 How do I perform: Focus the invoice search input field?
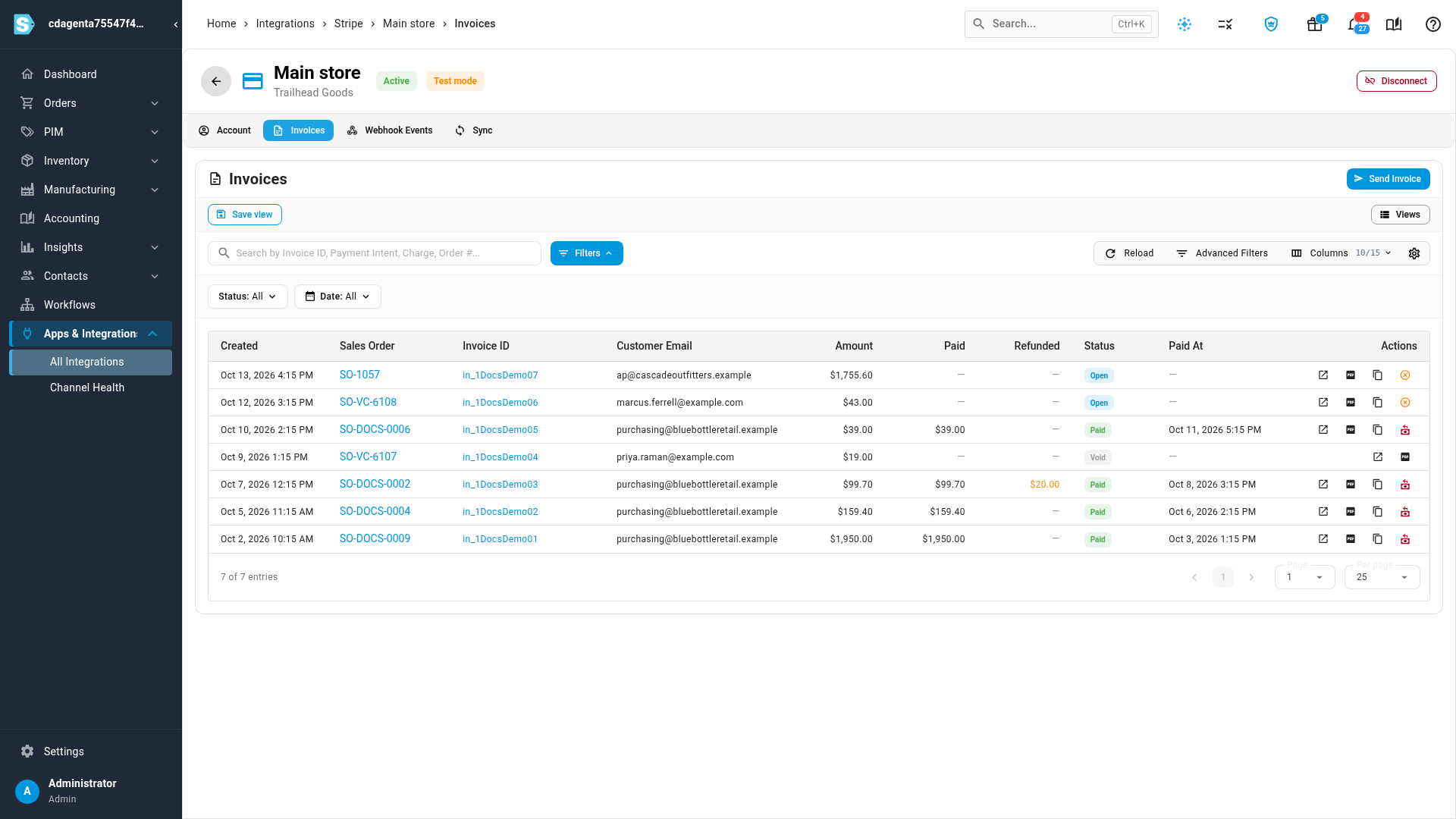coord(375,253)
